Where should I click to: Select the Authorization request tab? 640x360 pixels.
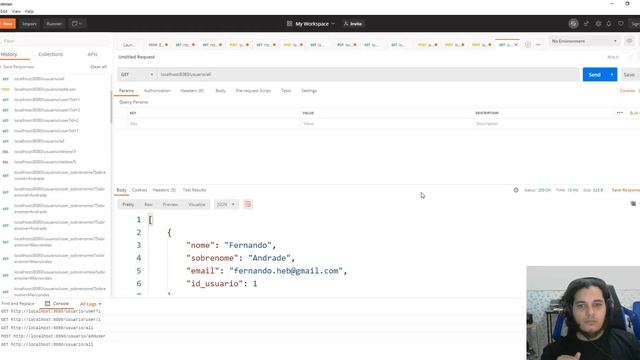pos(157,91)
